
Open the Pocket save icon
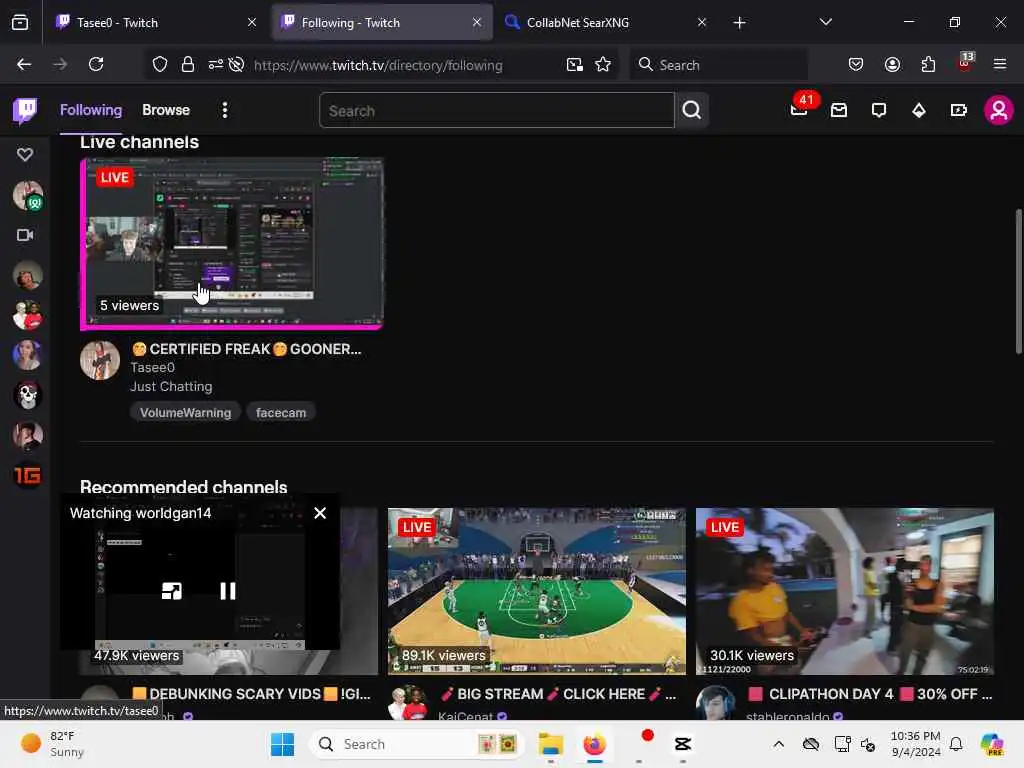856,64
